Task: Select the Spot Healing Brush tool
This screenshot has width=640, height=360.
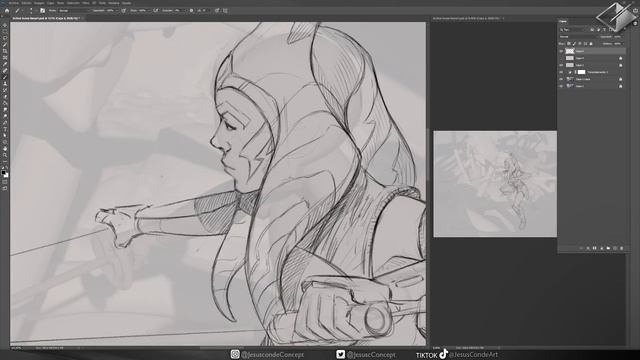Action: click(x=5, y=71)
